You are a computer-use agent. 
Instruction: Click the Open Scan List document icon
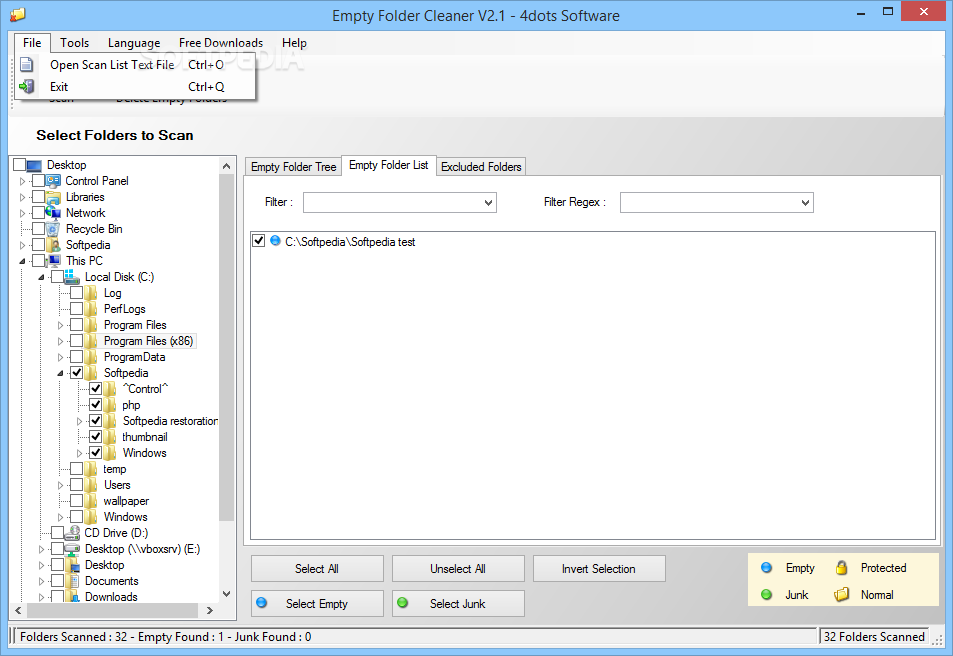click(x=27, y=64)
